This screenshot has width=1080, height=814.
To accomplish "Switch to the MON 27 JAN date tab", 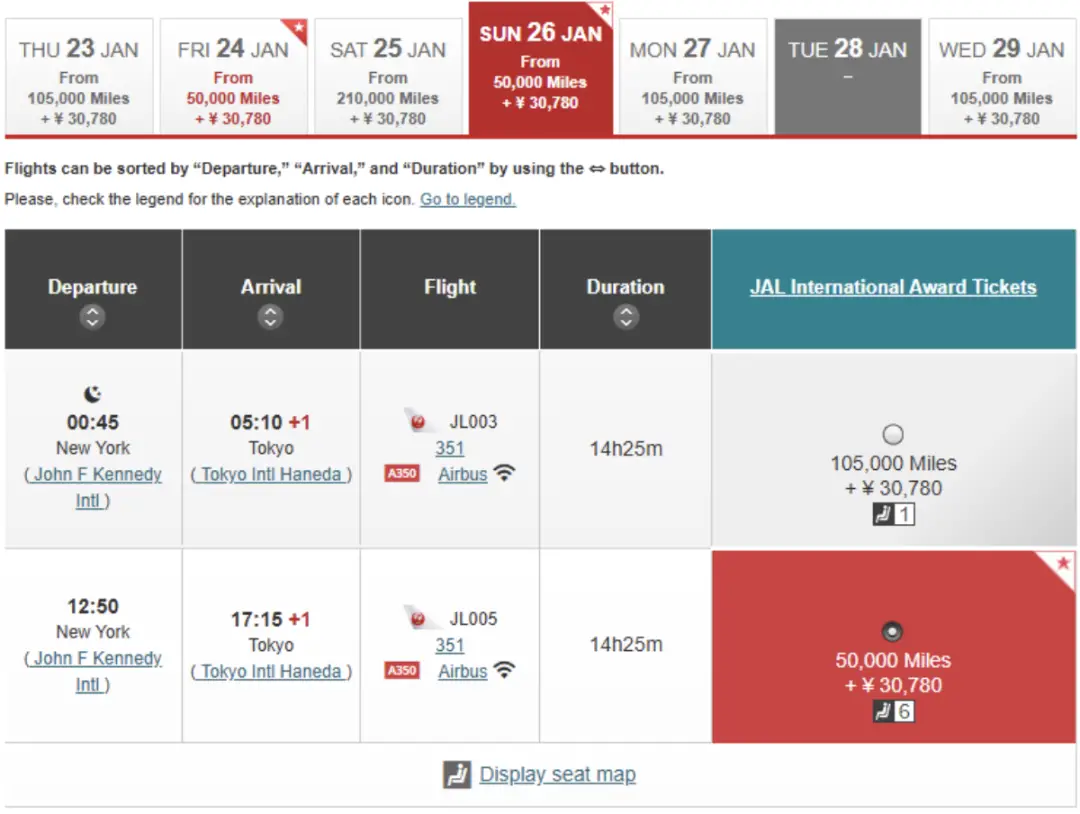I will point(692,77).
